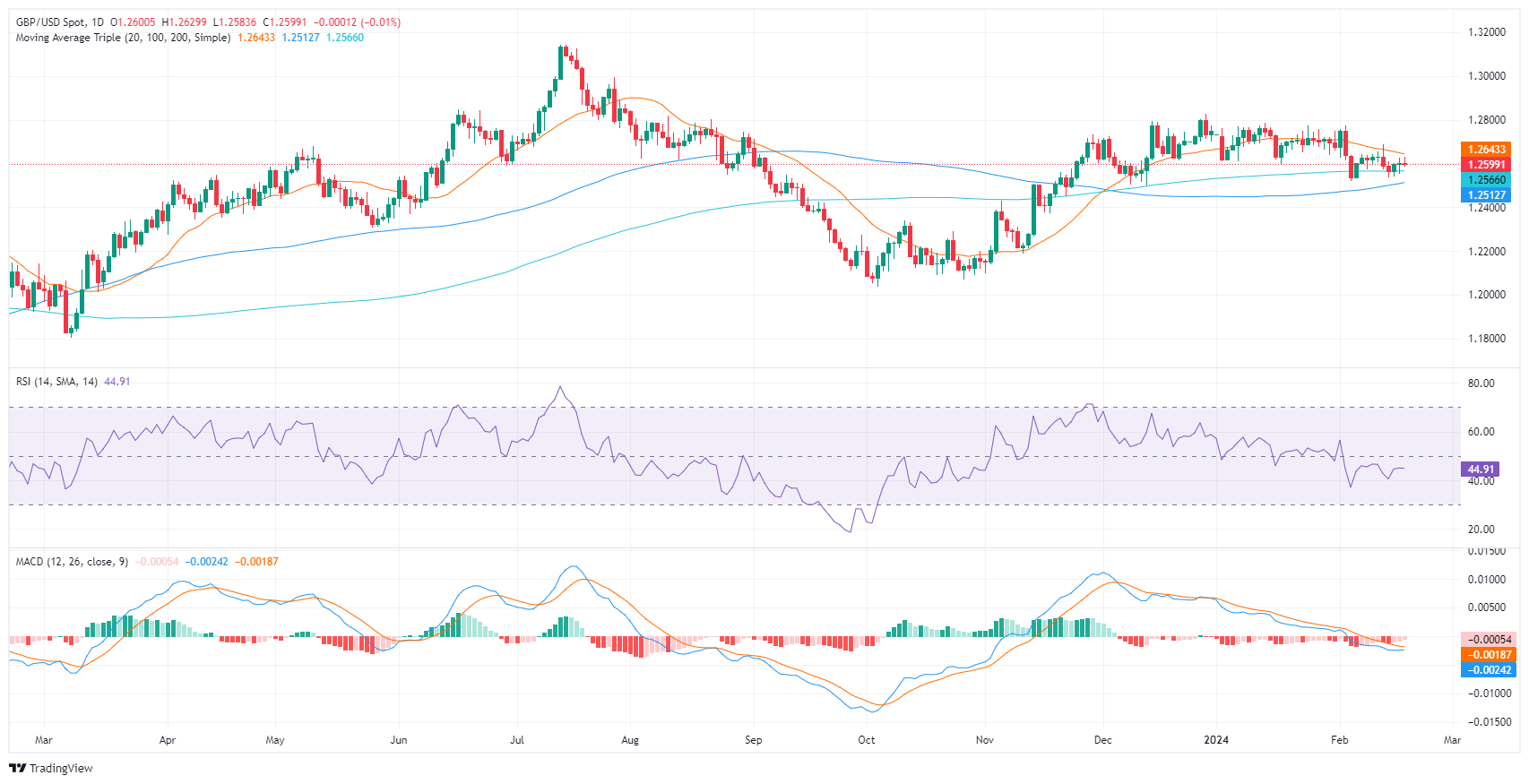Click the 2024 label on time axis

(x=1216, y=740)
